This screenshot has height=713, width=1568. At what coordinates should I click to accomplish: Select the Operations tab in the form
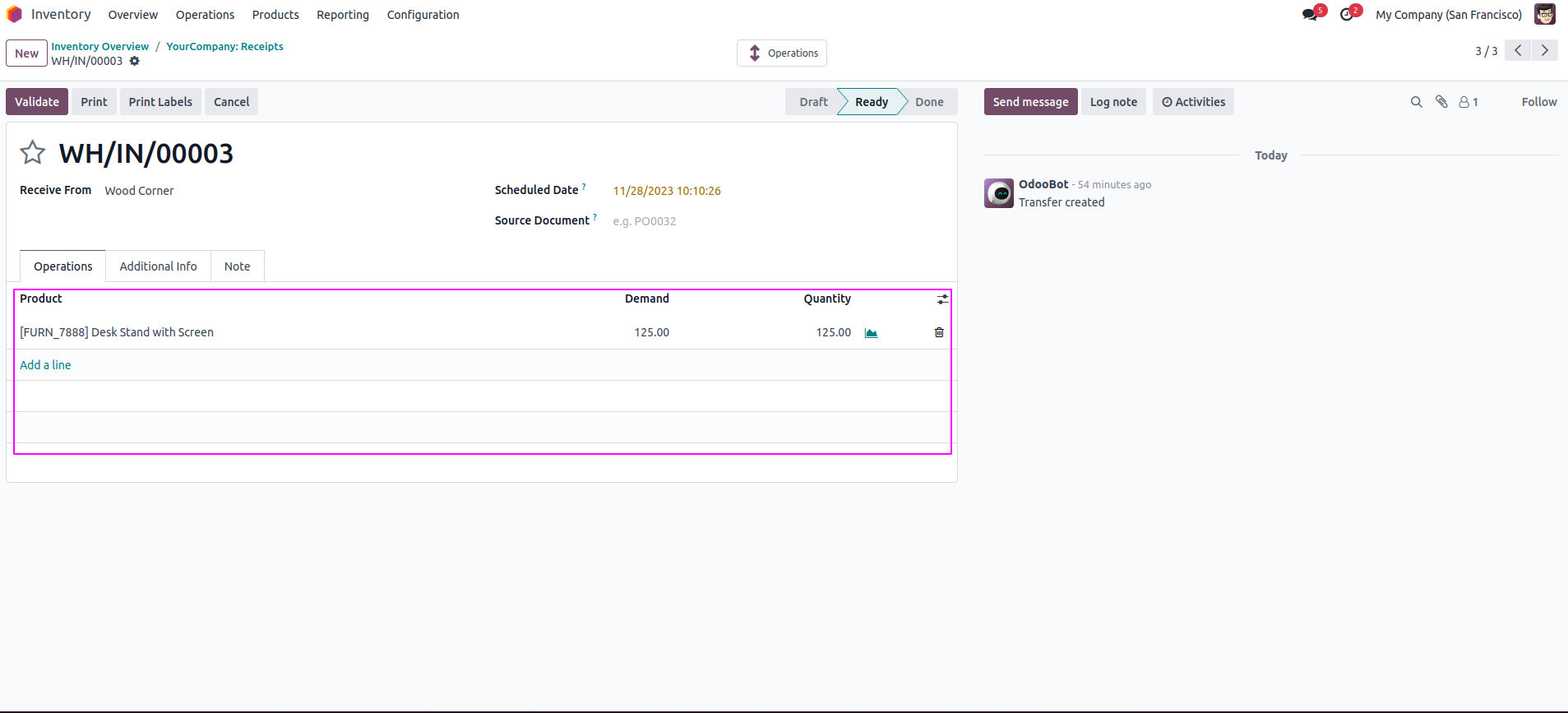point(63,266)
